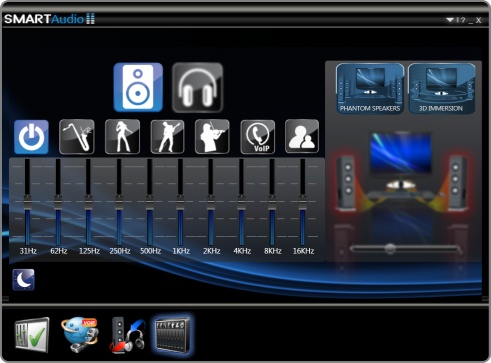Open the VoIP globe settings tab
Screen dimensions: 491x363
pos(79,335)
